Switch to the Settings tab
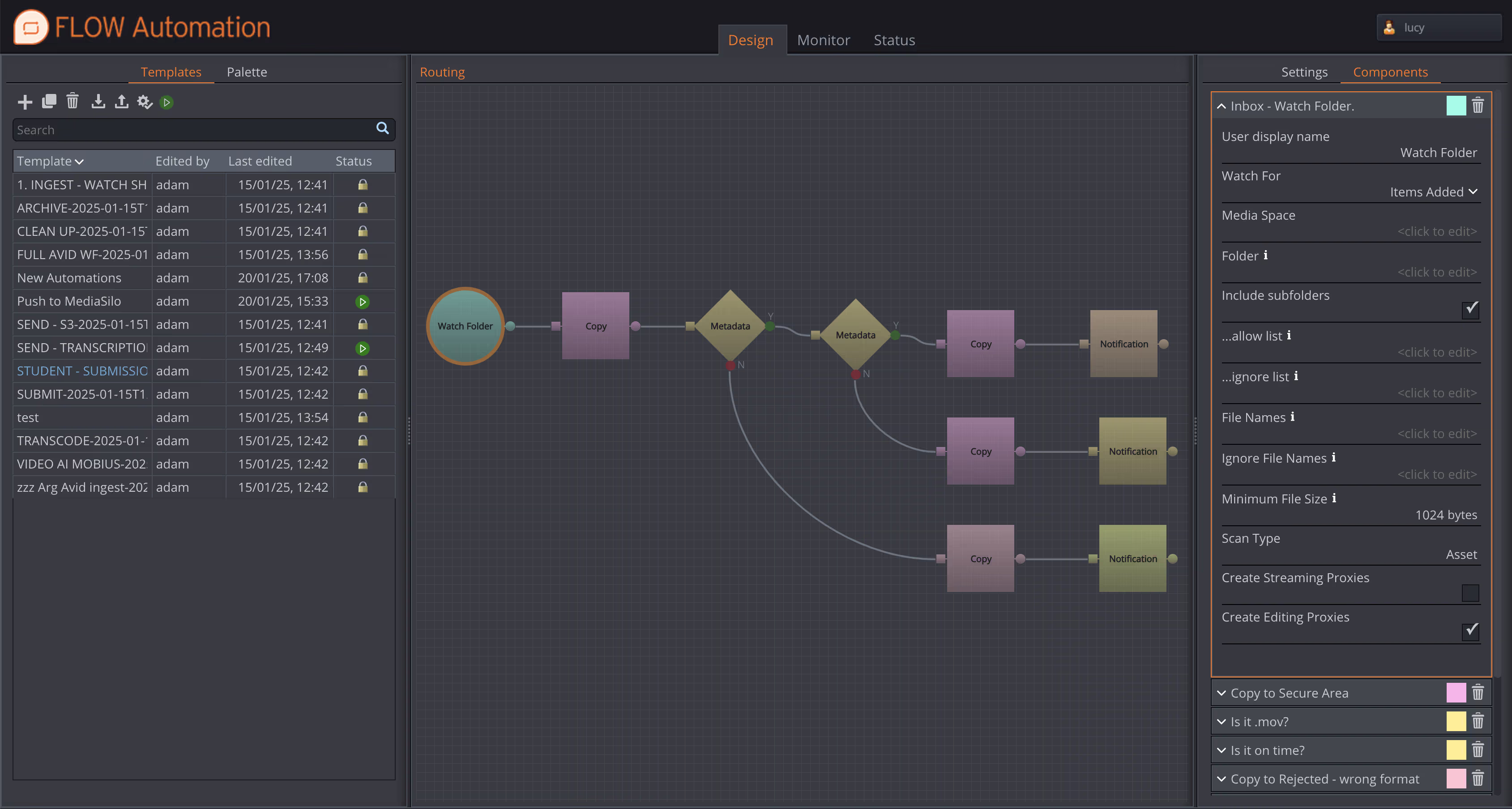 coord(1304,72)
